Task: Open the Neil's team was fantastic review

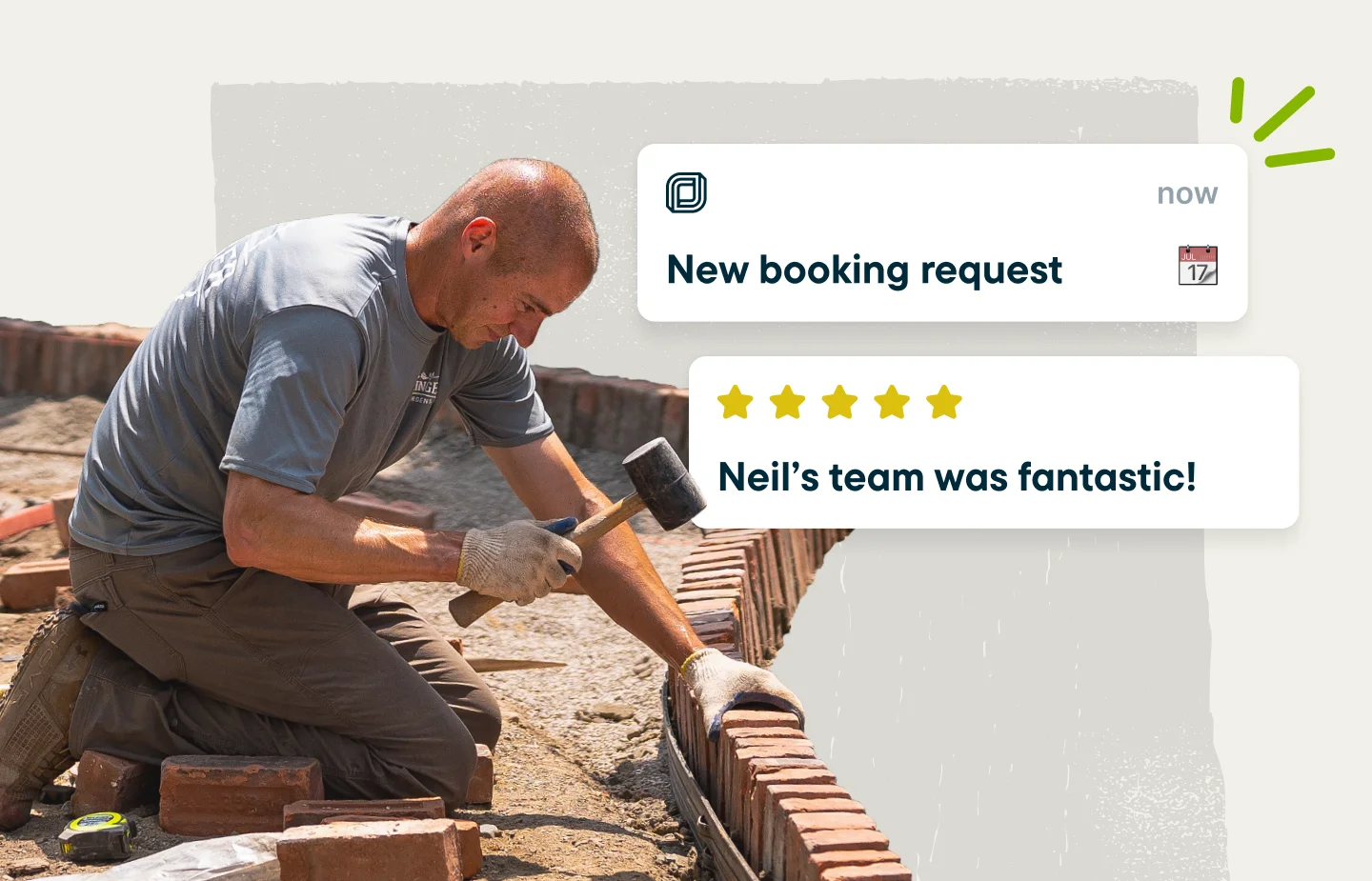Action: pyautogui.click(x=994, y=442)
